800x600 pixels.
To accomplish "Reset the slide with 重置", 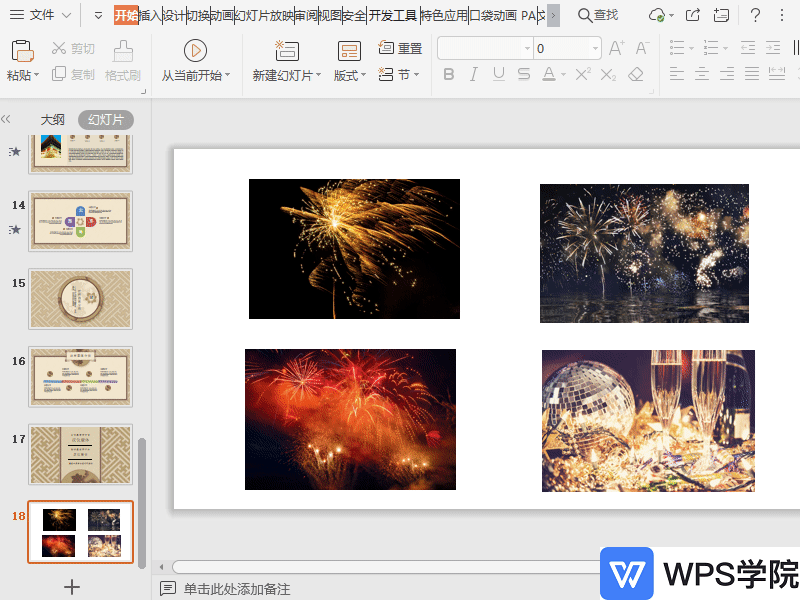I will coord(401,48).
